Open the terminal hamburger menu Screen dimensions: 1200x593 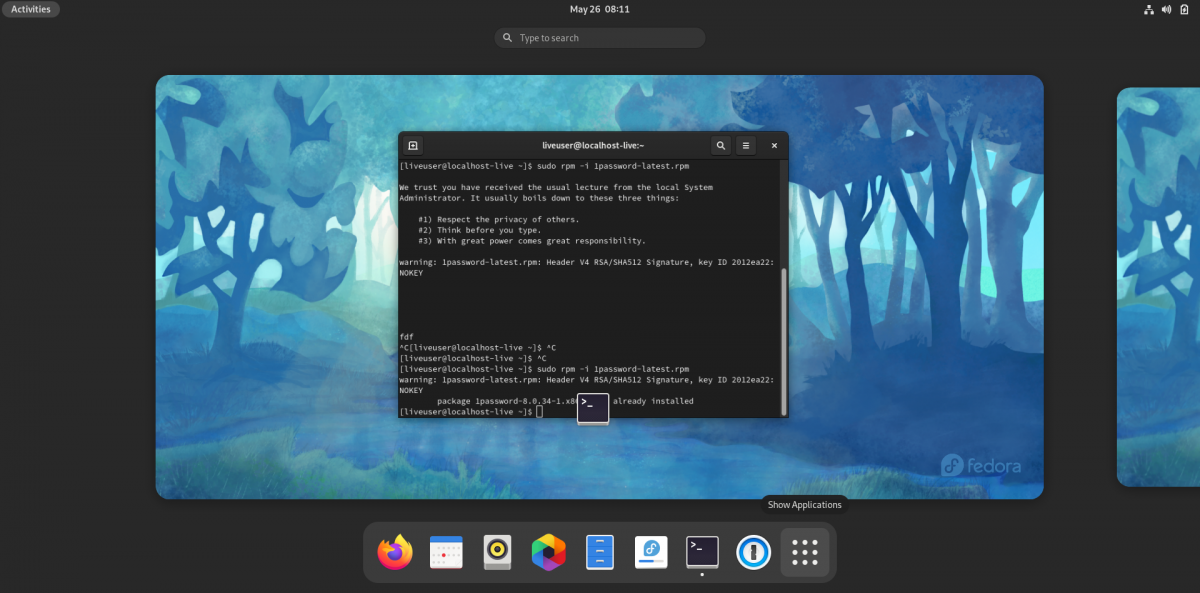tap(746, 146)
